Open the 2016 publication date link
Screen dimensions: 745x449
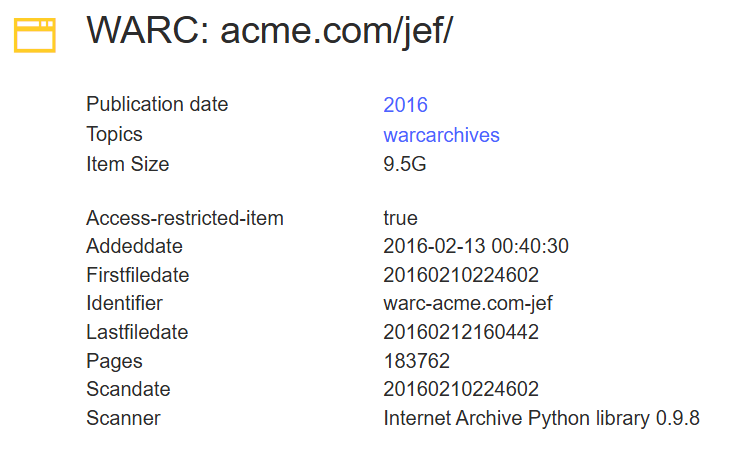(405, 105)
